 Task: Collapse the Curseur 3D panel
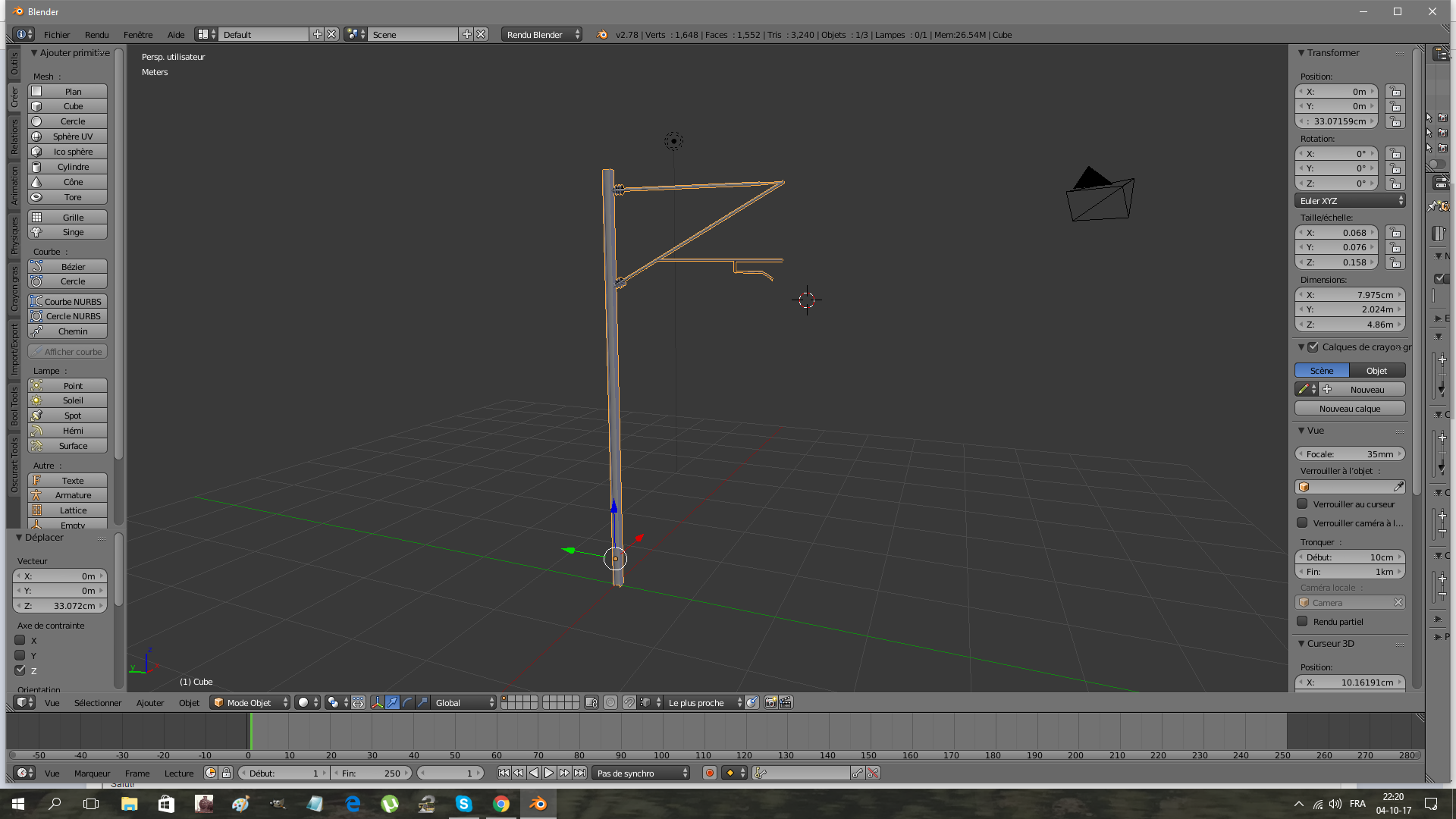[x=1301, y=643]
